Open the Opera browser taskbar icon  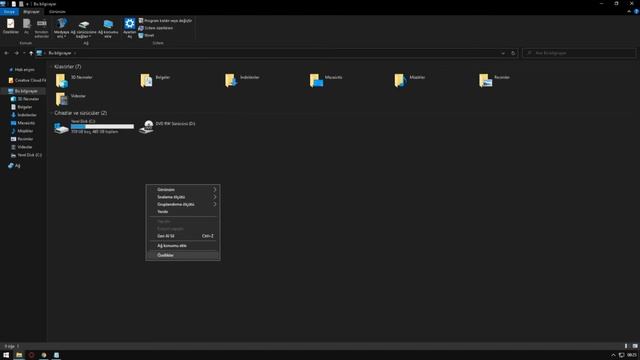click(x=31, y=355)
